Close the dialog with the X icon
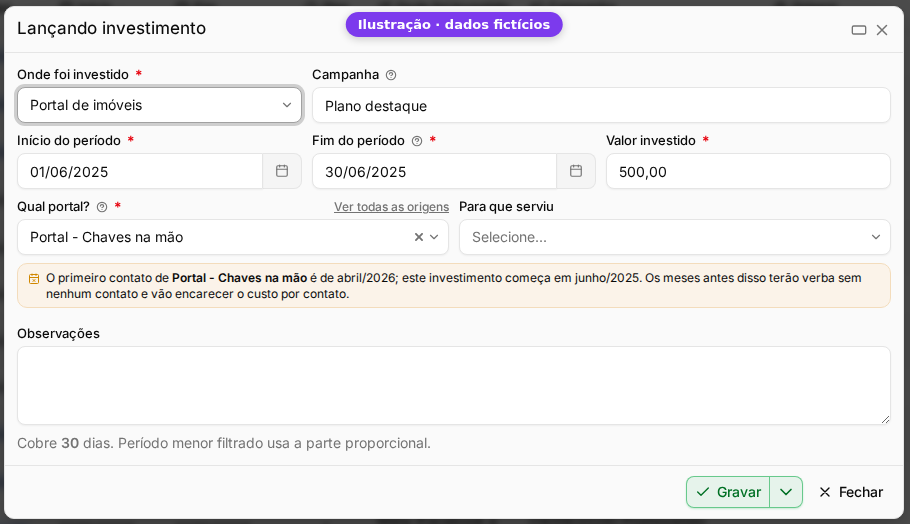The height and width of the screenshot is (524, 910). (x=882, y=30)
